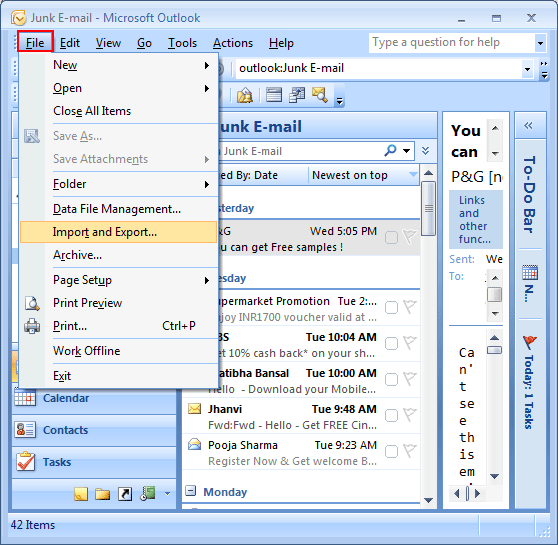This screenshot has width=558, height=545.
Task: Open the Contacts pane button
Action: [x=94, y=430]
